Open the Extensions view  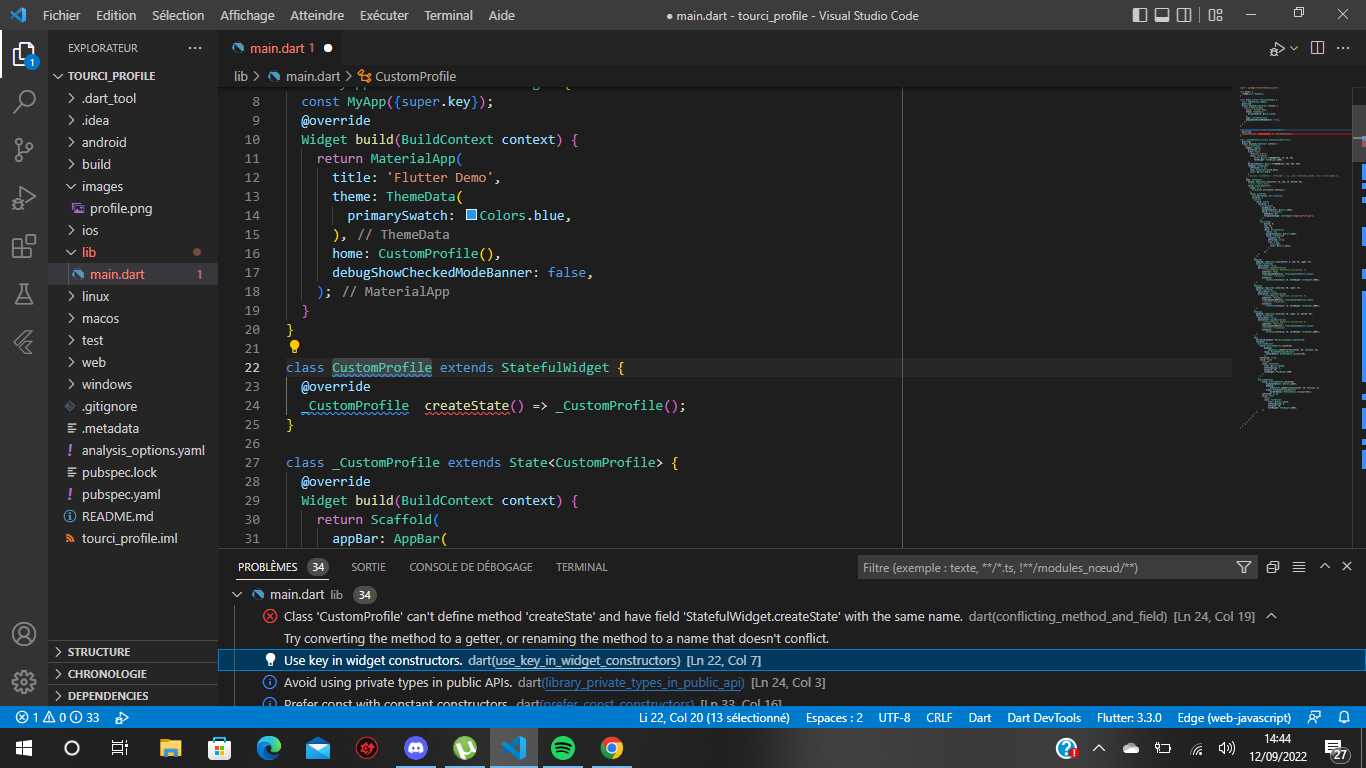pos(24,246)
